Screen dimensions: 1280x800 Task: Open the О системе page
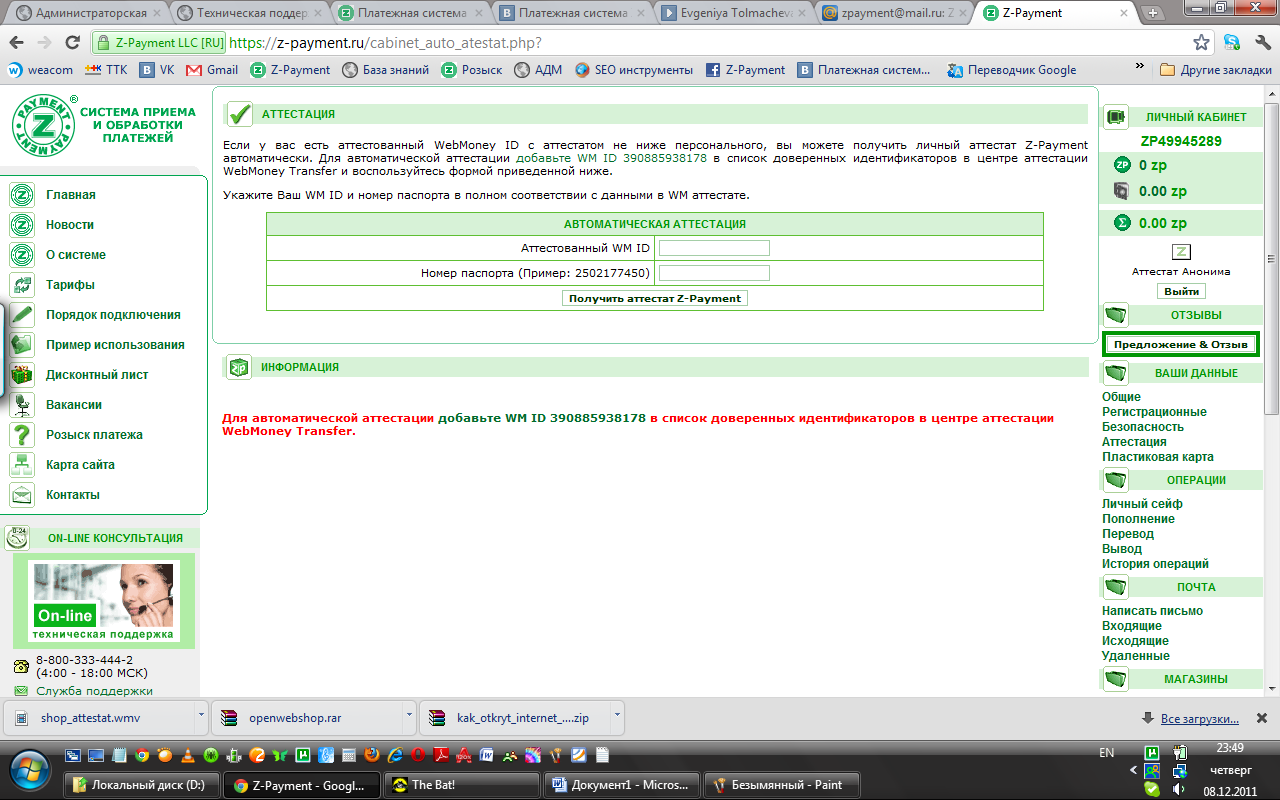tap(76, 255)
